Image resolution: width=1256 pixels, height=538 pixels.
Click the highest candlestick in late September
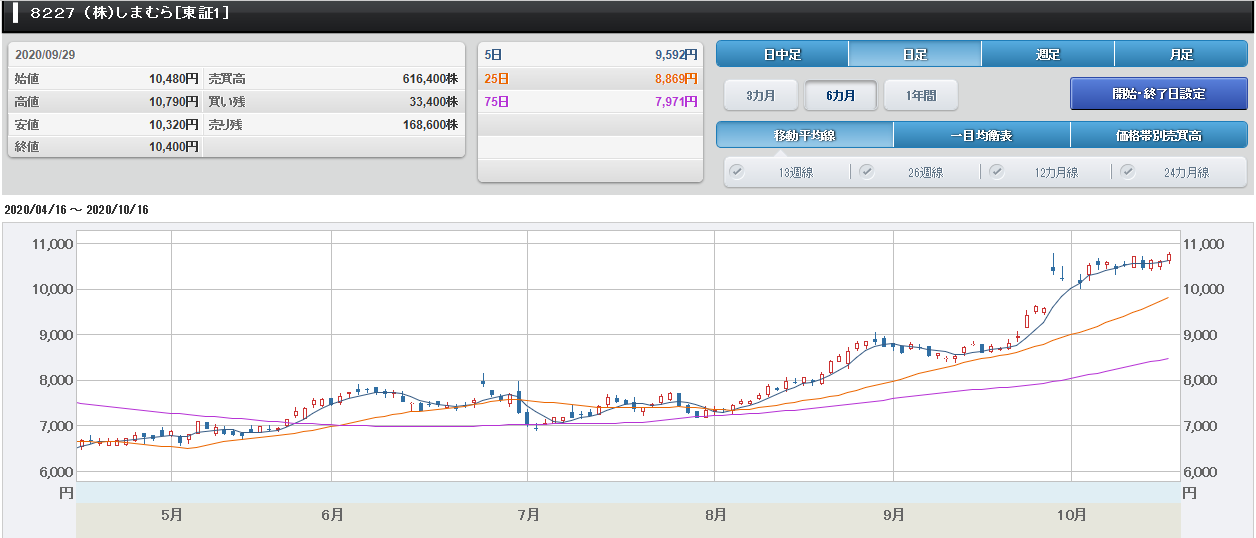1053,264
